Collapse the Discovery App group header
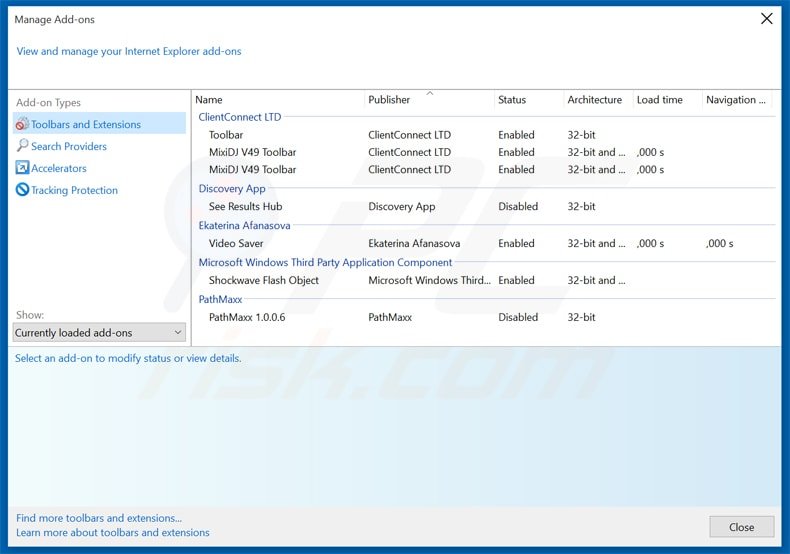 pyautogui.click(x=232, y=188)
